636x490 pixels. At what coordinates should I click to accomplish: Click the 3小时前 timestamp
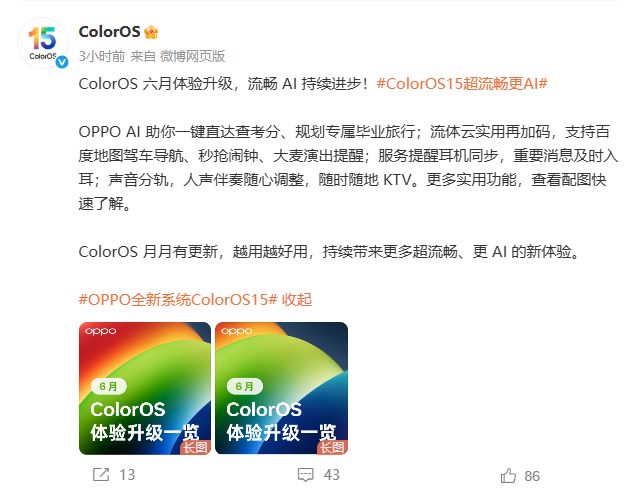tap(102, 56)
